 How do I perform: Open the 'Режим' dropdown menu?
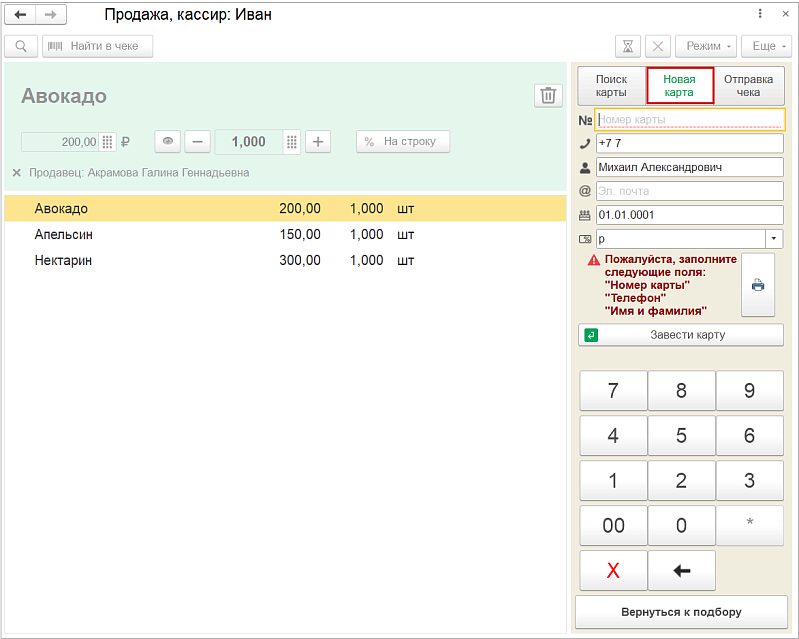point(706,46)
